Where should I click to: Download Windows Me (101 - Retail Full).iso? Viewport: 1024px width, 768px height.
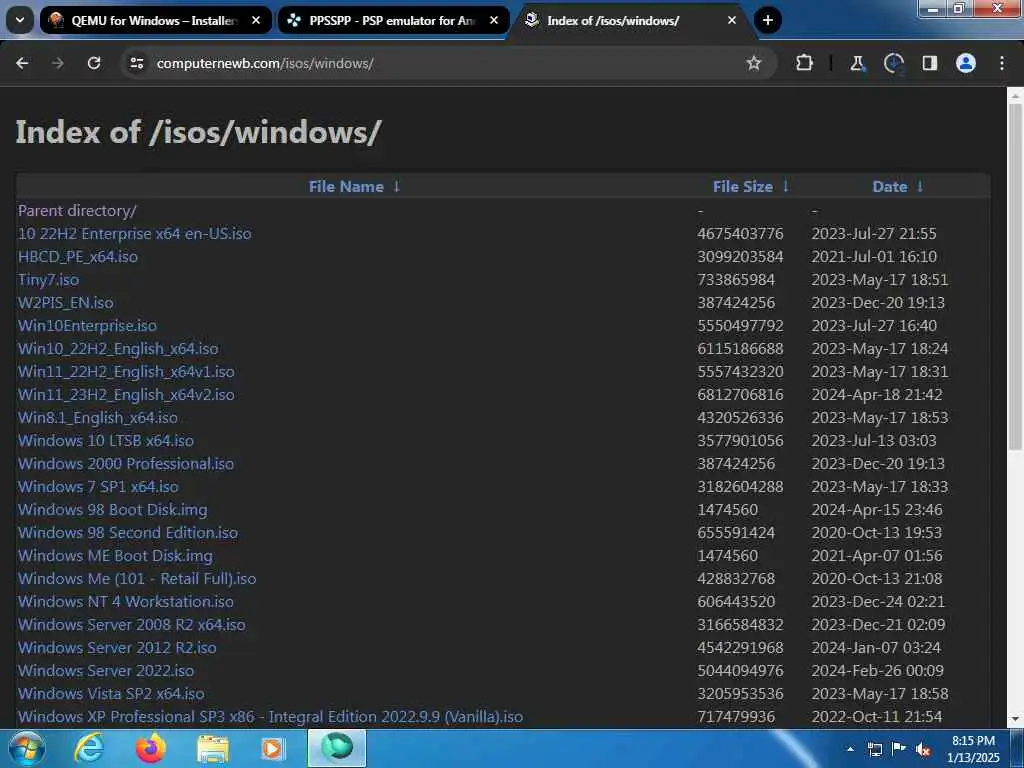pos(137,579)
